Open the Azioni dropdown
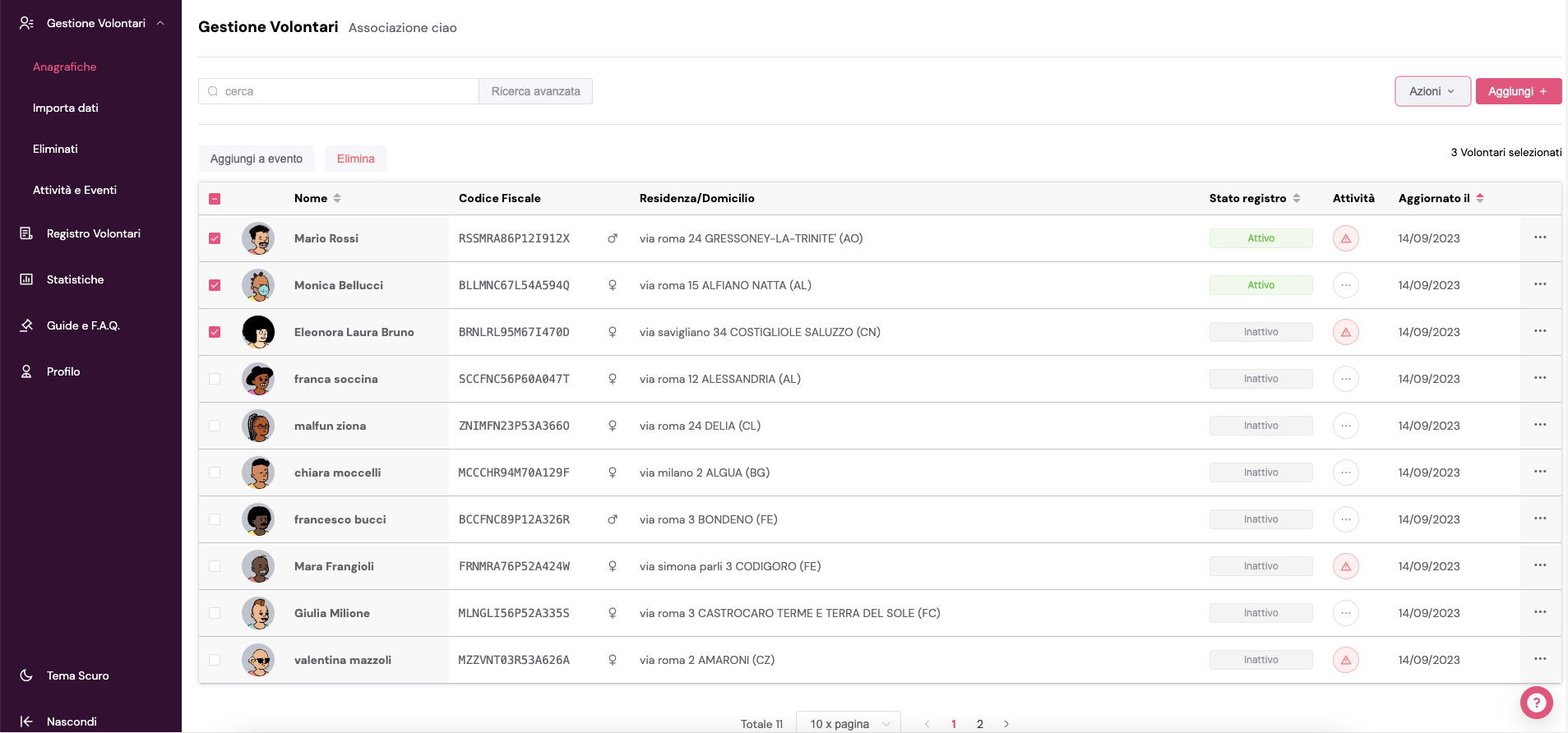Screen dimensions: 1568x733 coord(1432,91)
